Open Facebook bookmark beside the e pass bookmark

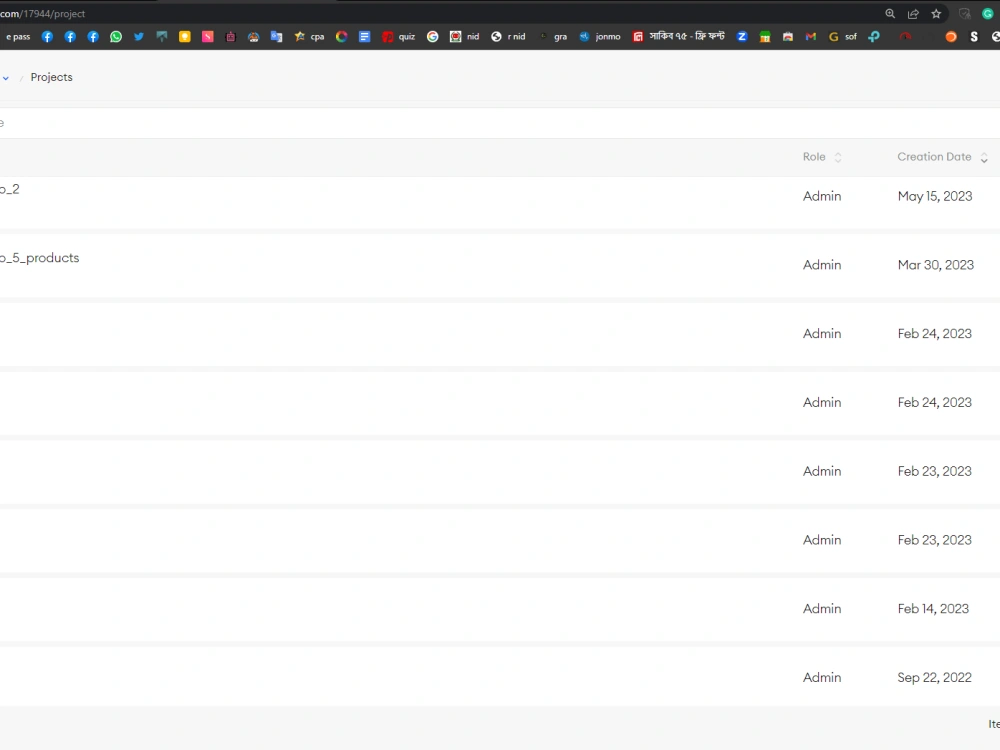(47, 36)
